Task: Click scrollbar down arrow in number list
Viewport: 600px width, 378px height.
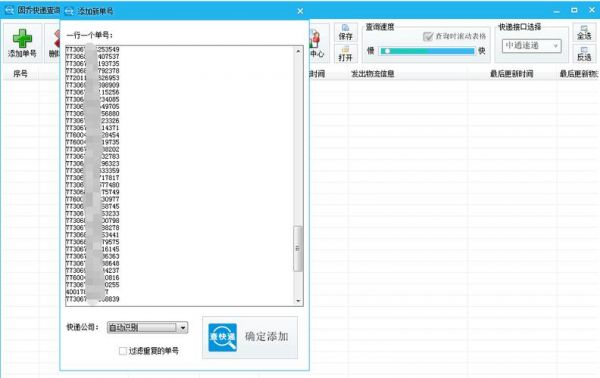Action: tap(298, 301)
